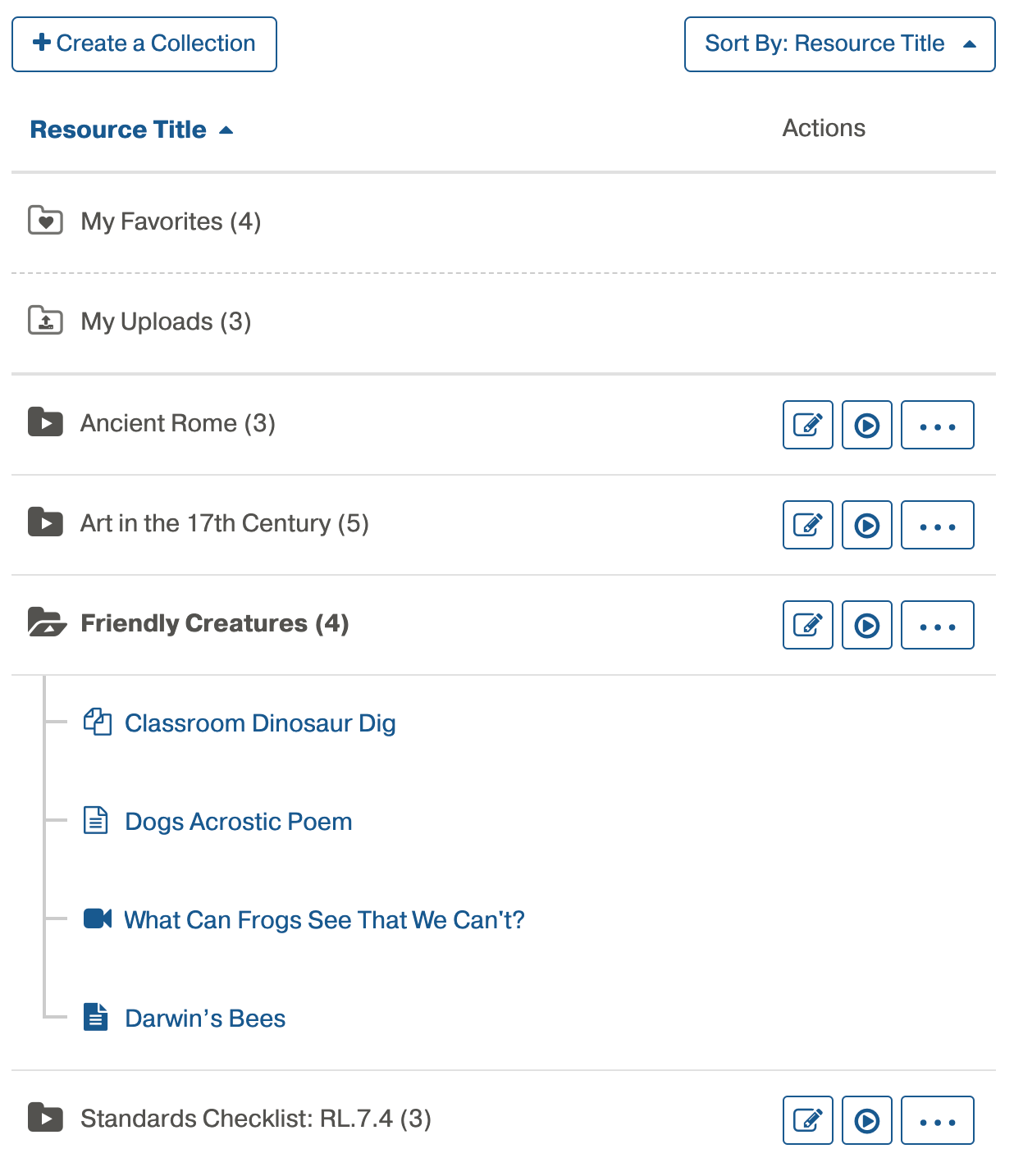This screenshot has height=1176, width=1014.
Task: Open more options for Friendly Creatures
Action: tap(937, 625)
